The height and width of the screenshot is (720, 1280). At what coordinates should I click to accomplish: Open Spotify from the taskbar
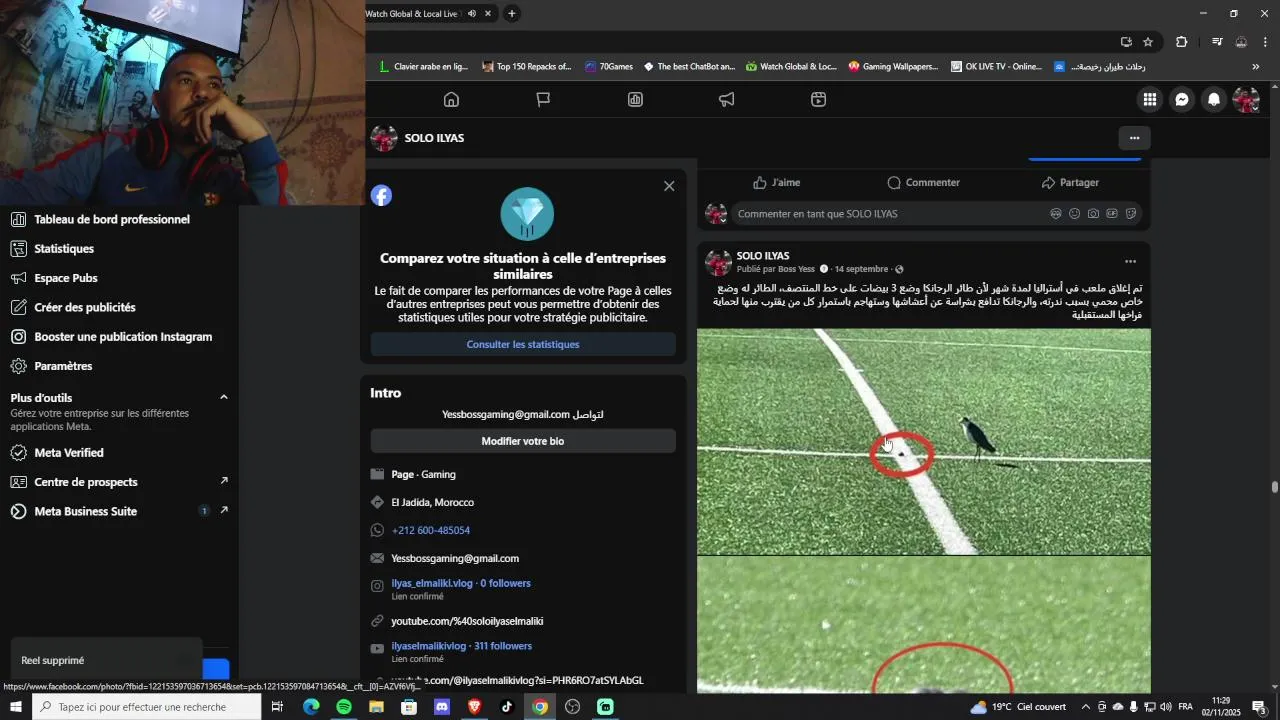[344, 707]
